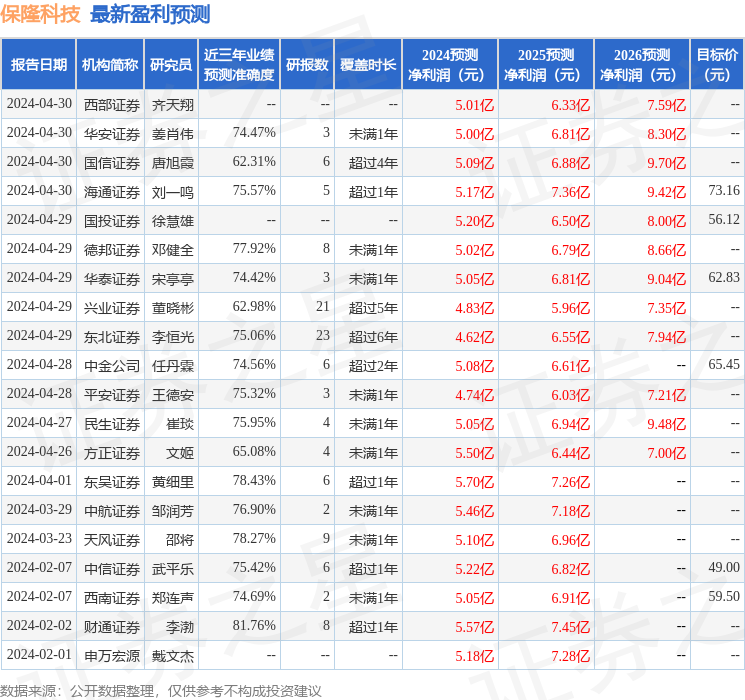Click 2025 forecast 7.45亿
745x700 pixels.
(x=571, y=627)
